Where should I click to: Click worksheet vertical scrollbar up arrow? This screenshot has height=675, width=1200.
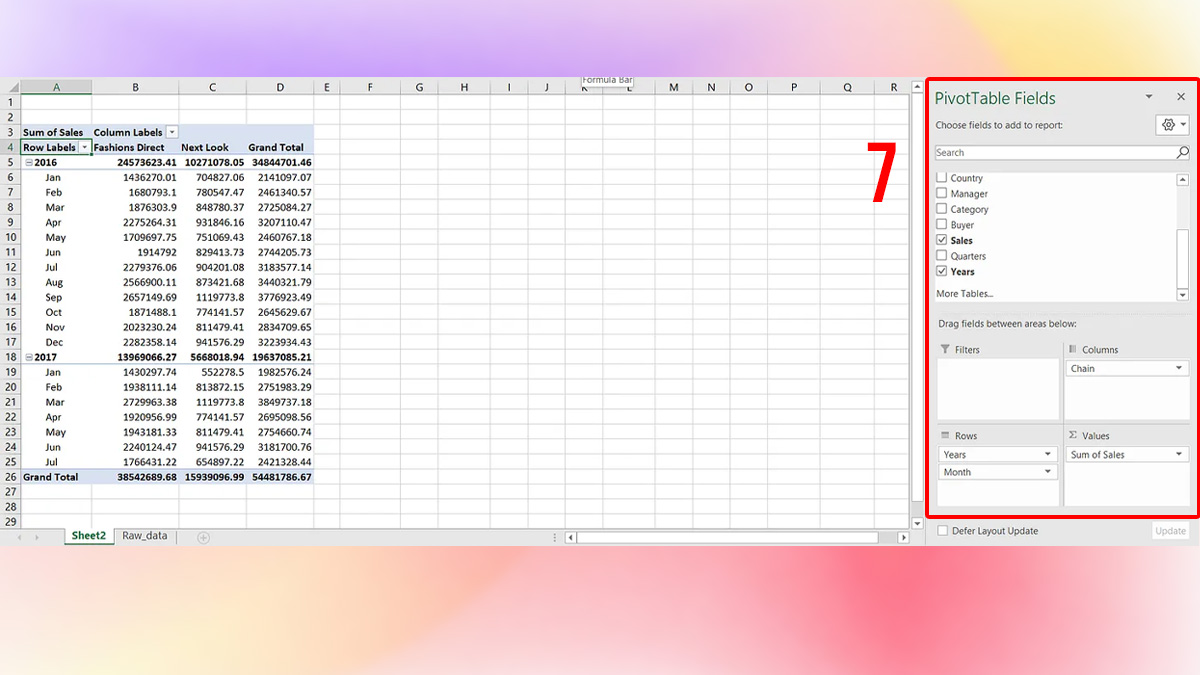coord(918,88)
